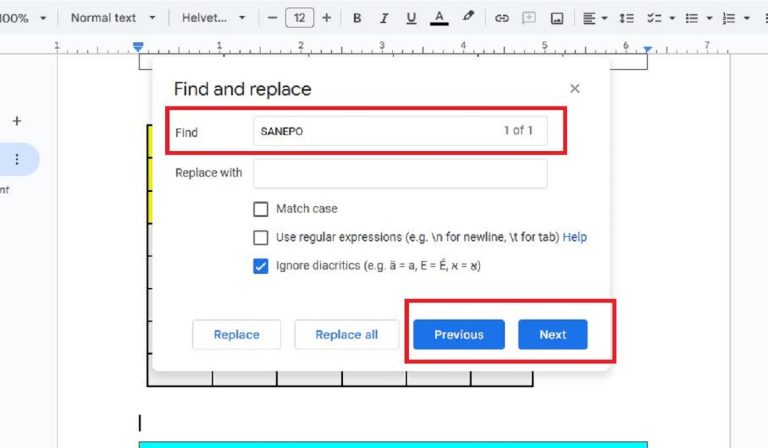Click the checklist icon
768x448 pixels.
(654, 18)
